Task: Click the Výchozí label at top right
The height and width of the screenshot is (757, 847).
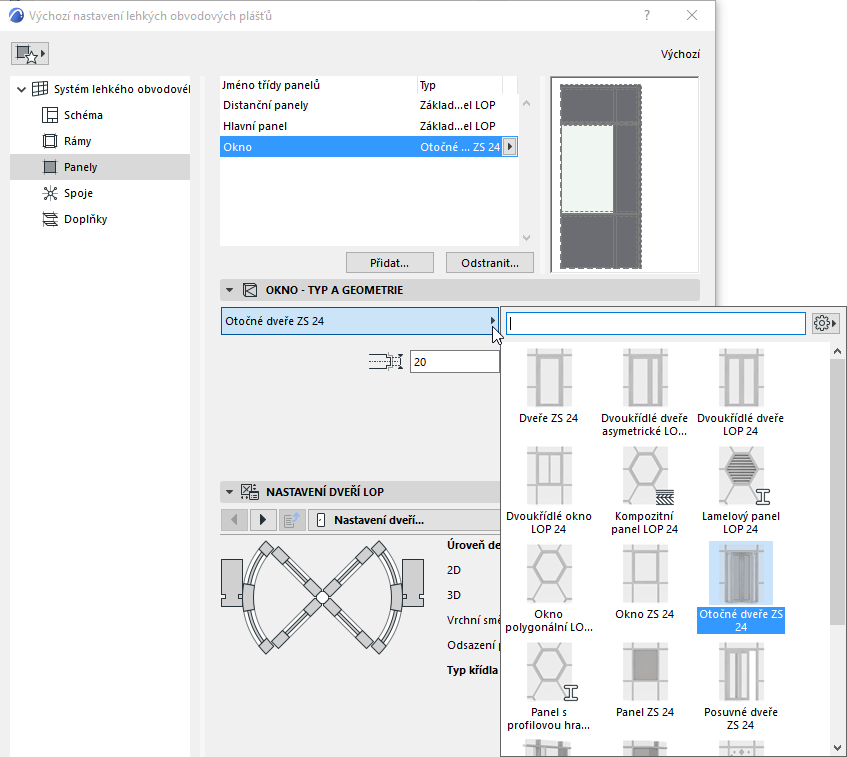Action: pos(680,54)
